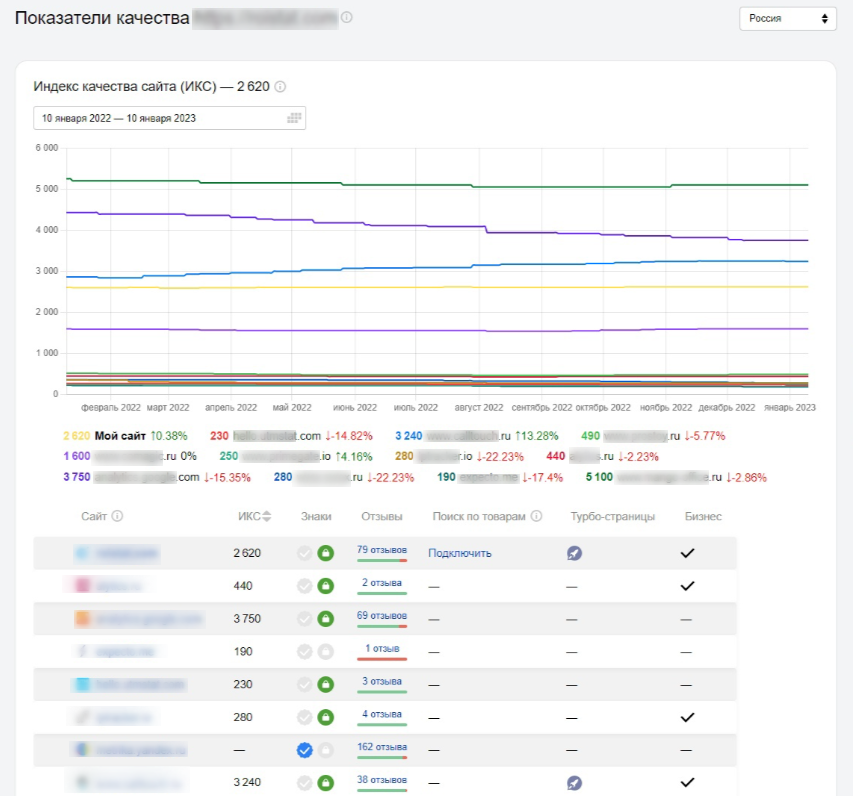Click the Отзывы column header
Viewport: 853px width, 796px height.
[x=382, y=517]
